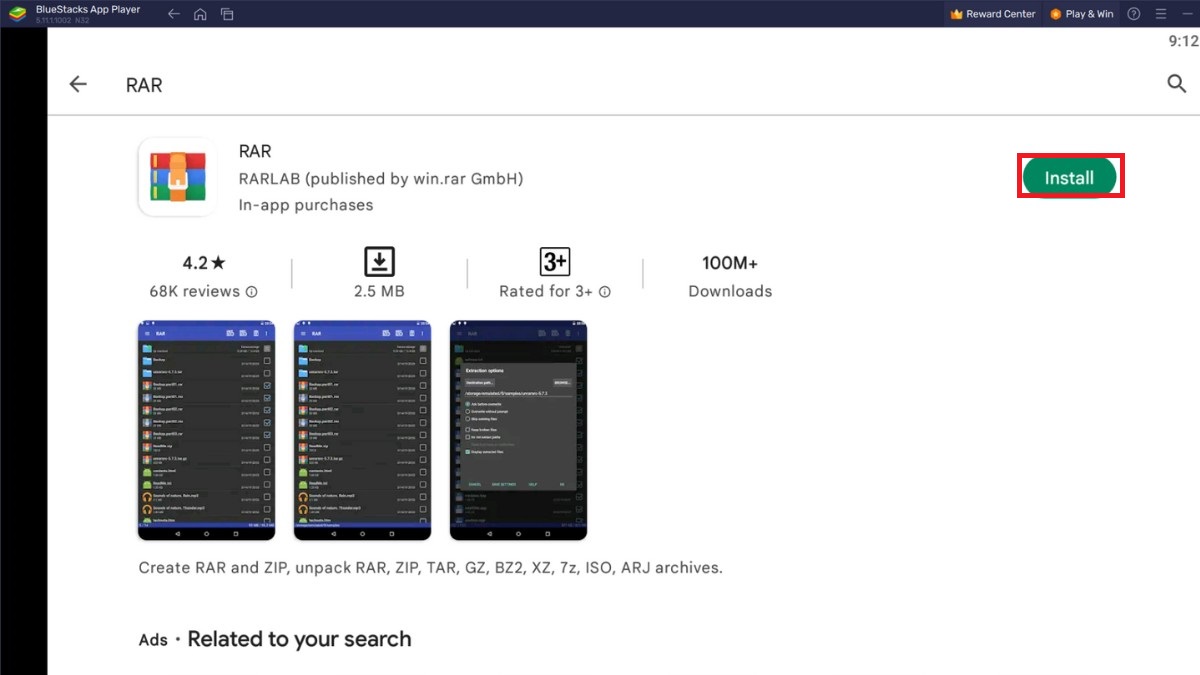This screenshot has width=1200, height=675.
Task: Click the app description text
Action: [x=430, y=568]
